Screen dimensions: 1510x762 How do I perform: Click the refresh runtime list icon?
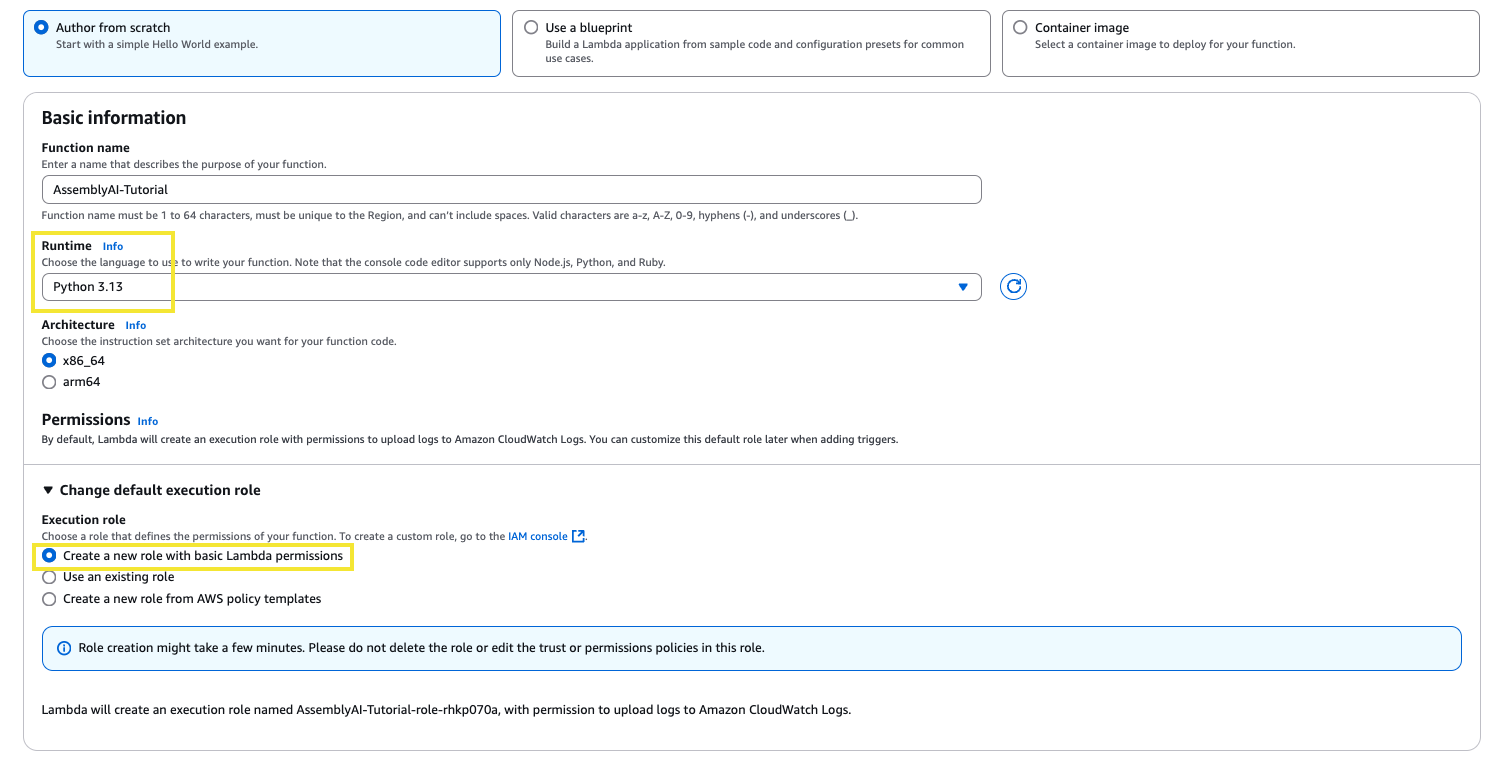coord(1013,287)
